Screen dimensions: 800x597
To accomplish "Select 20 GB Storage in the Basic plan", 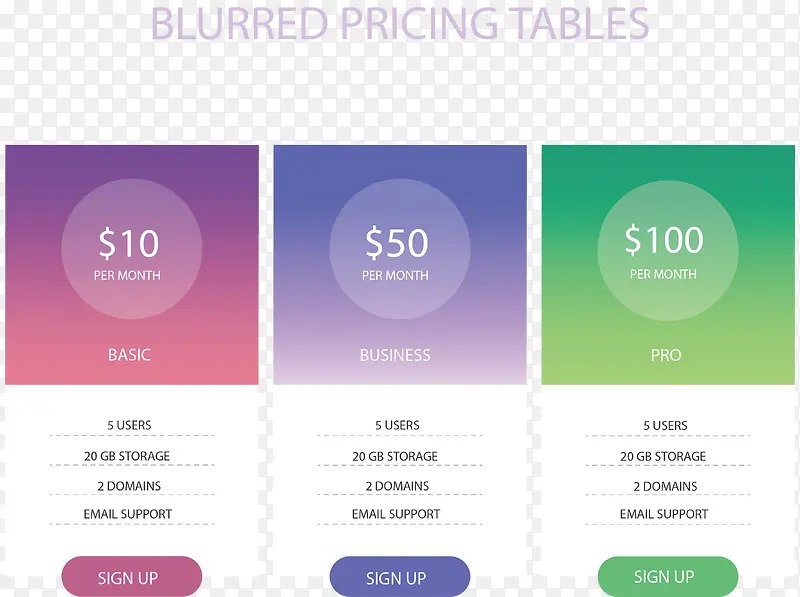I will pos(127,456).
